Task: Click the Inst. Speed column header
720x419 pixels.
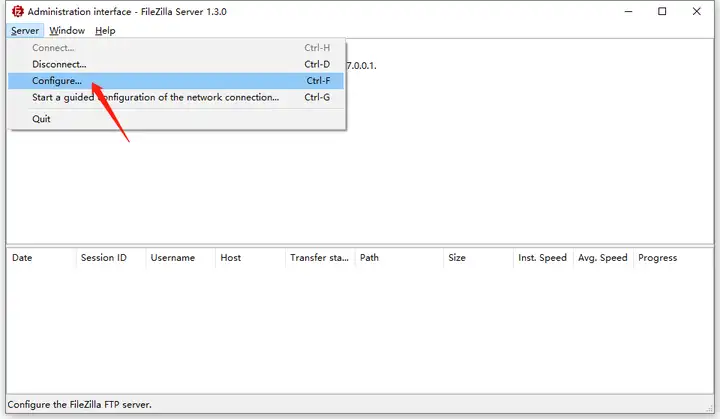Action: click(x=543, y=258)
